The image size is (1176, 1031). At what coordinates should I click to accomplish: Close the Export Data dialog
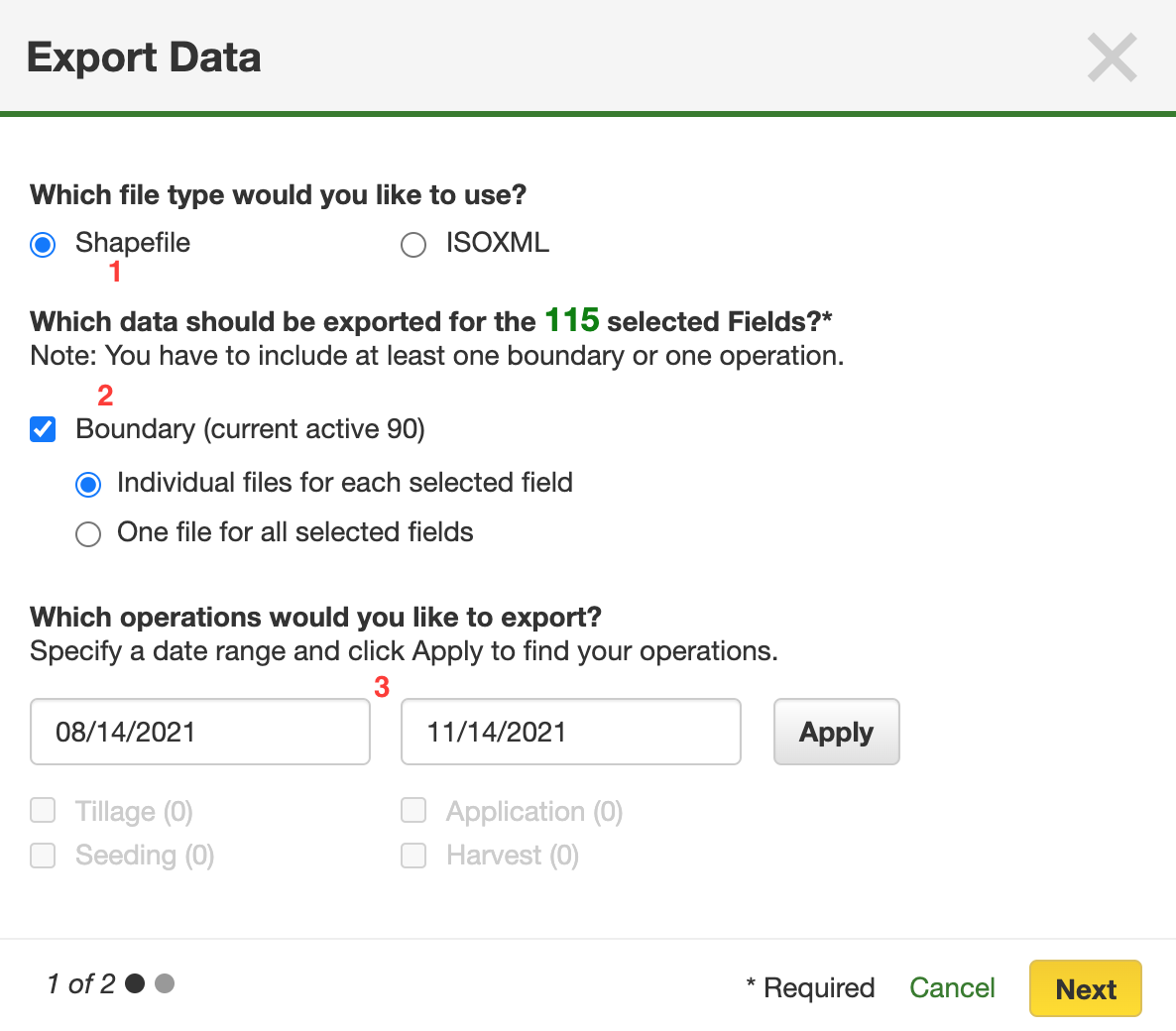(1112, 57)
